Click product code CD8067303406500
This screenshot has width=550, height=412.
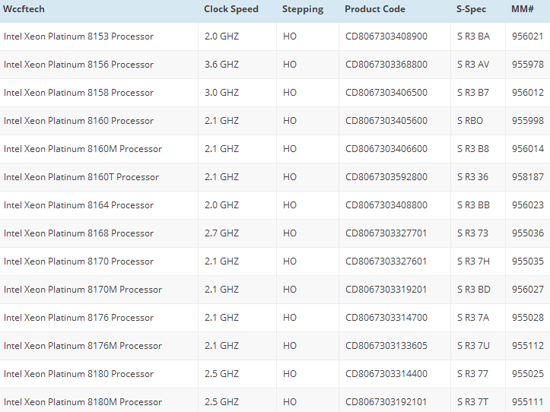pyautogui.click(x=386, y=93)
